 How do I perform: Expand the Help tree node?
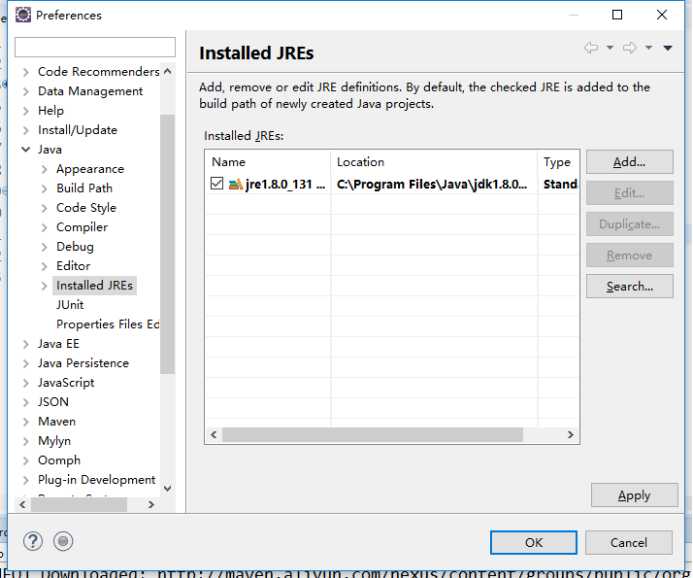click(x=26, y=110)
